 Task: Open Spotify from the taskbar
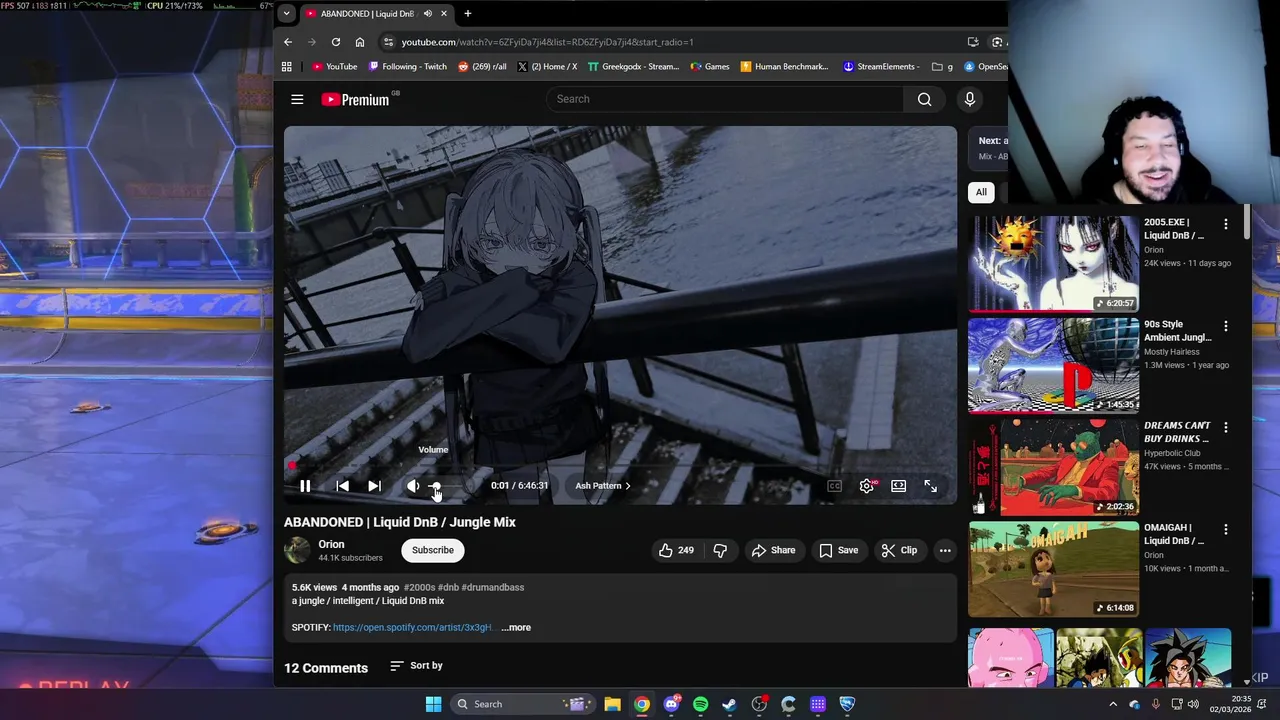(700, 704)
